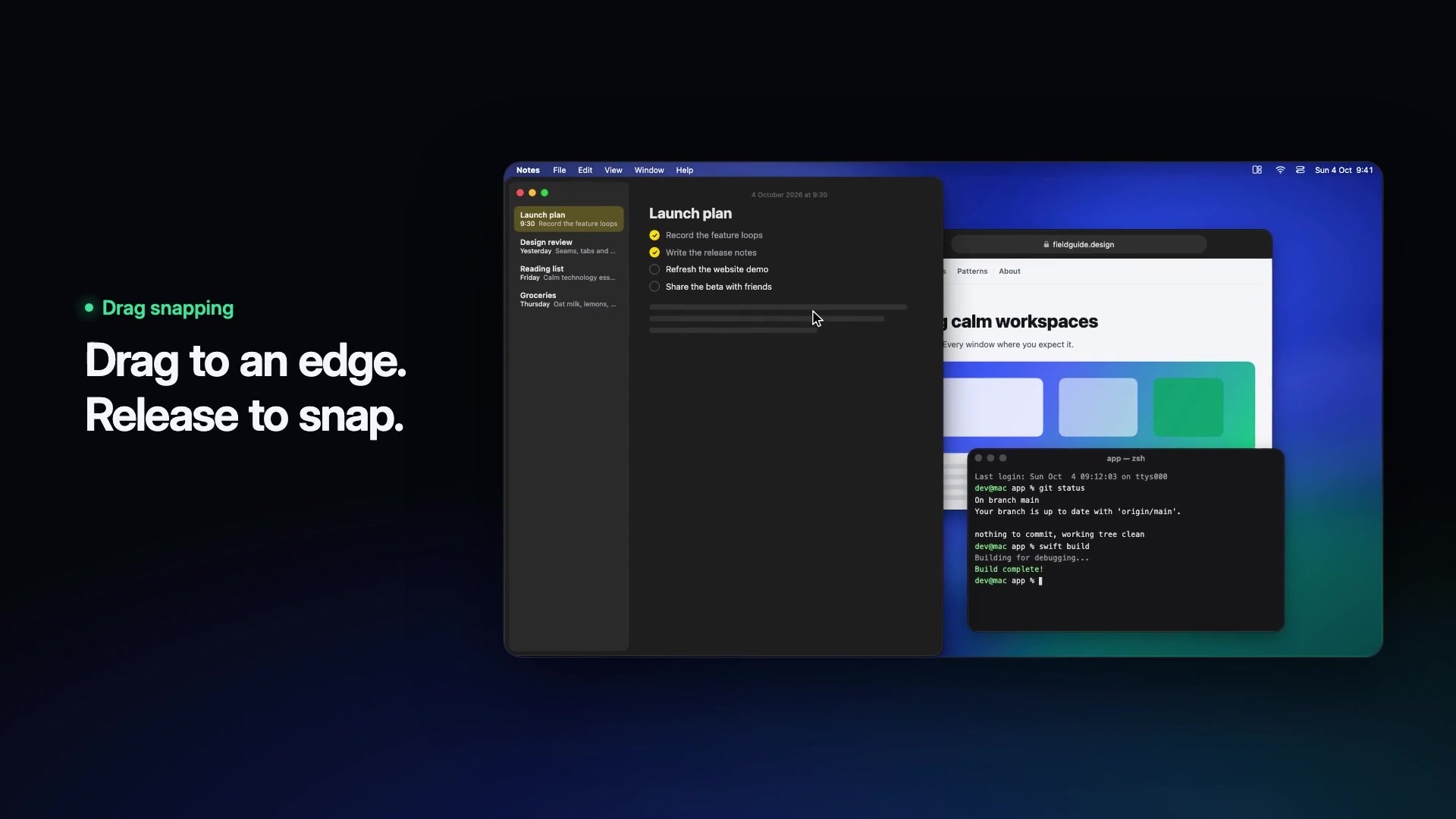Select the Reading list note
The image size is (1456, 819).
pos(569,273)
